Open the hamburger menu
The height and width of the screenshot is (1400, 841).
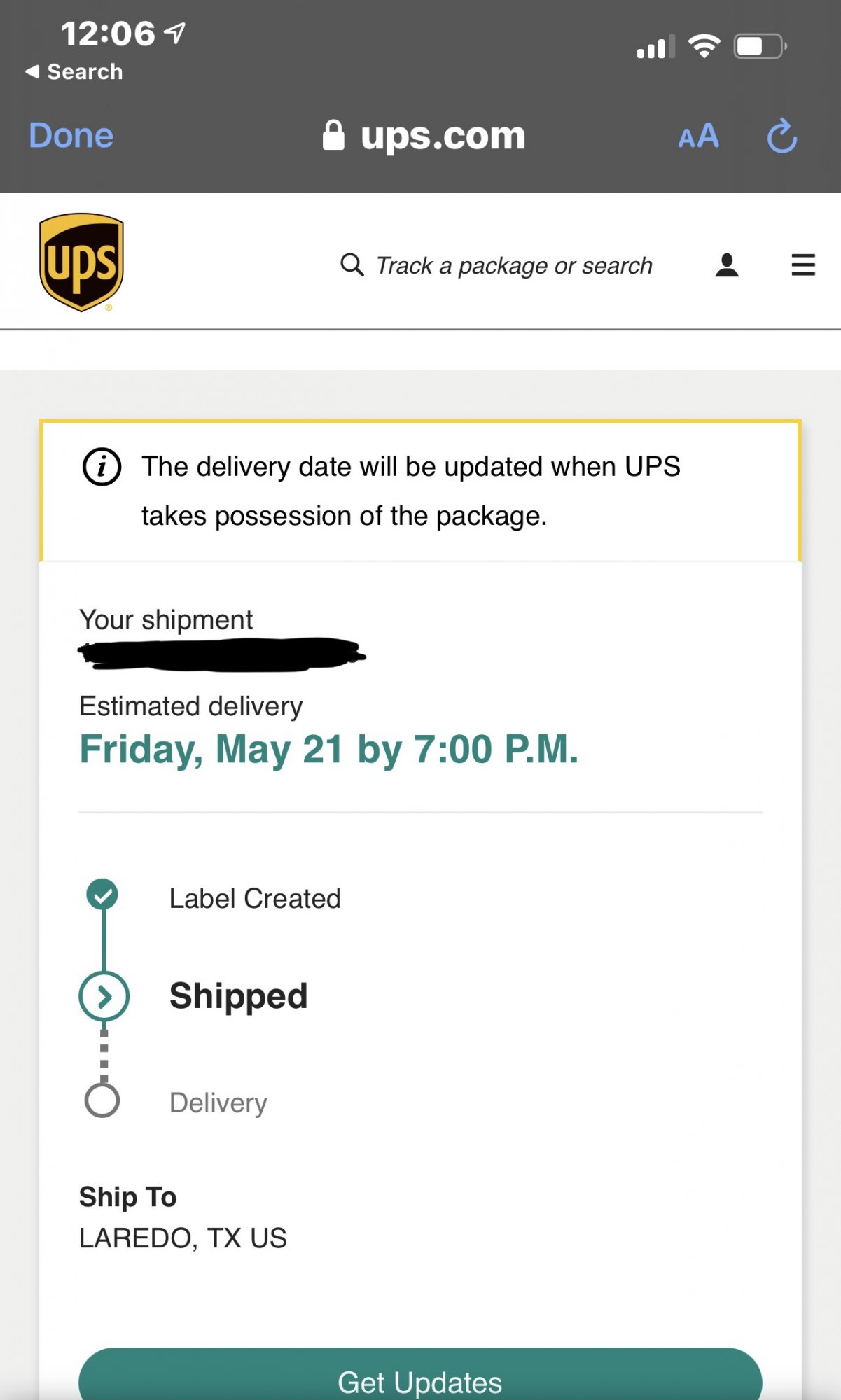[802, 265]
